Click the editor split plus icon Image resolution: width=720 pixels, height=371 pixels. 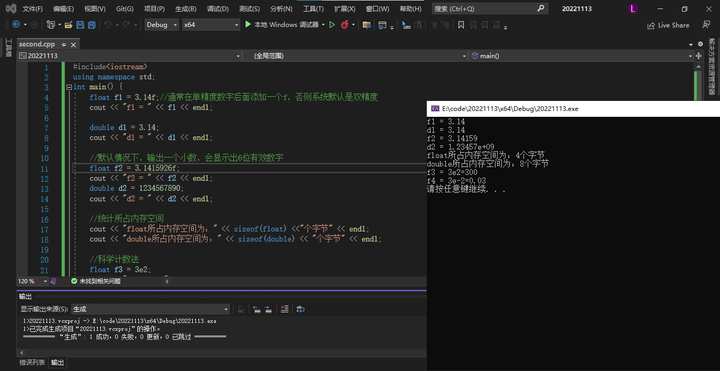pos(699,56)
